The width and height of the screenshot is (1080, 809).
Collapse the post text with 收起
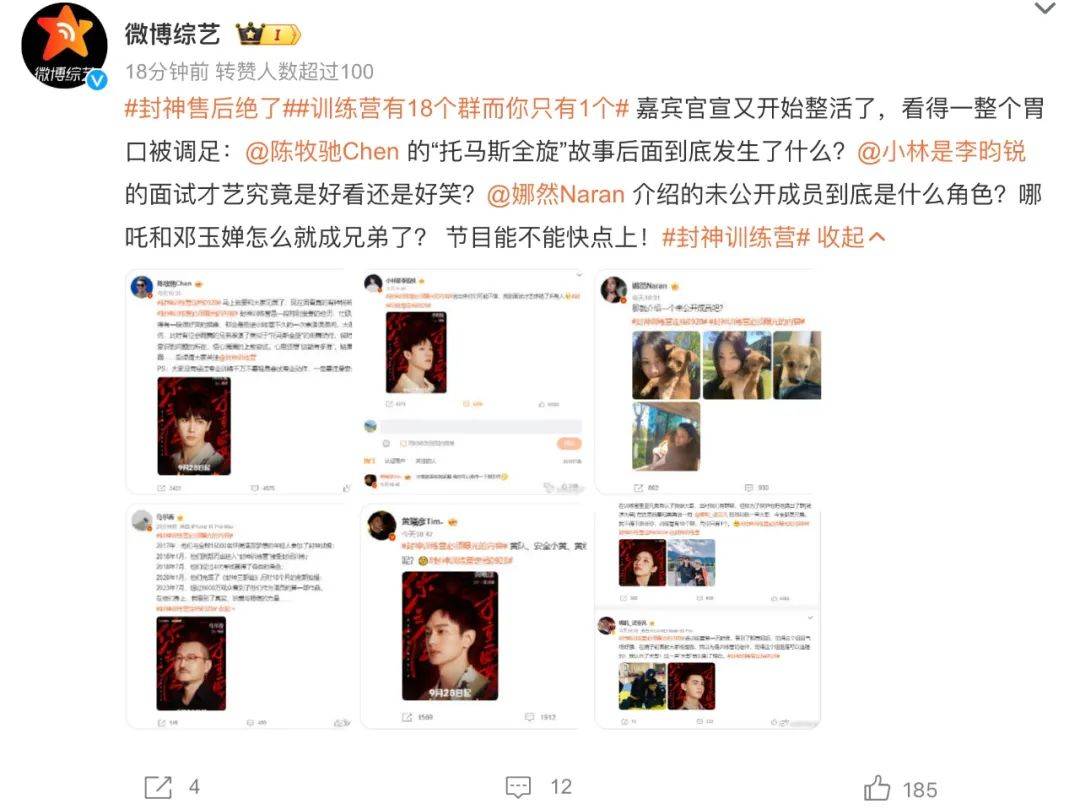click(851, 237)
